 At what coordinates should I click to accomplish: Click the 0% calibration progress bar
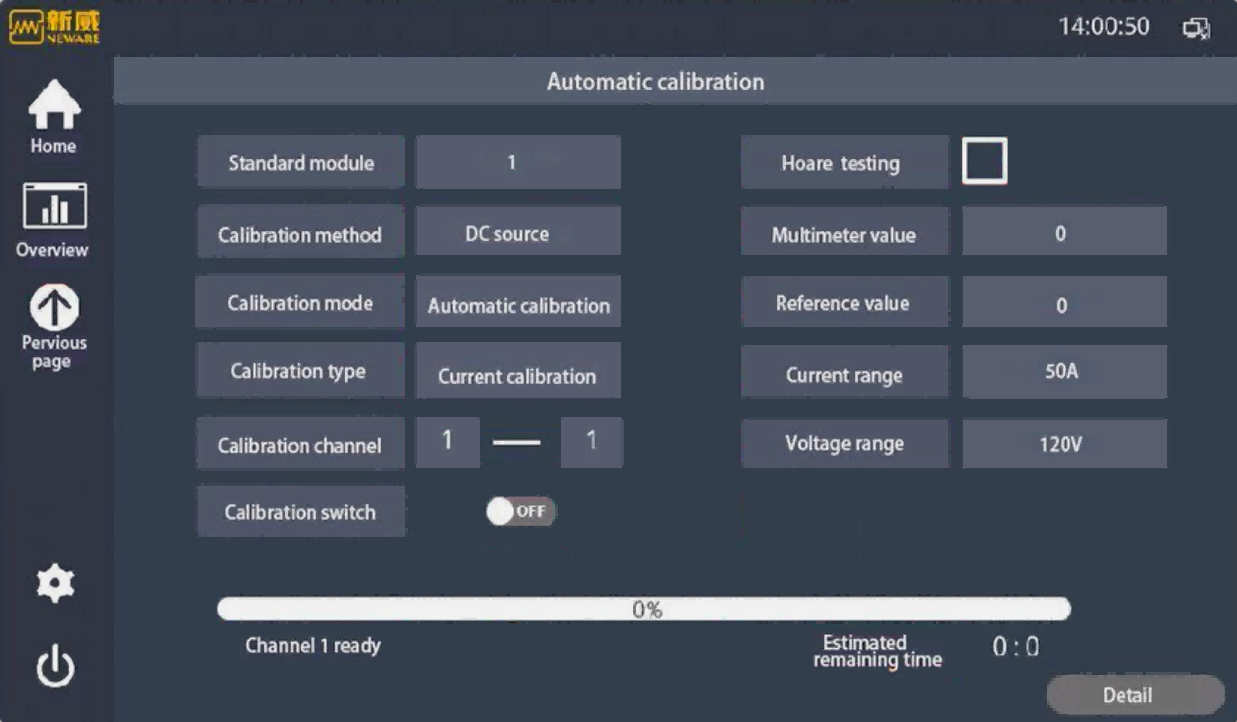click(x=644, y=609)
